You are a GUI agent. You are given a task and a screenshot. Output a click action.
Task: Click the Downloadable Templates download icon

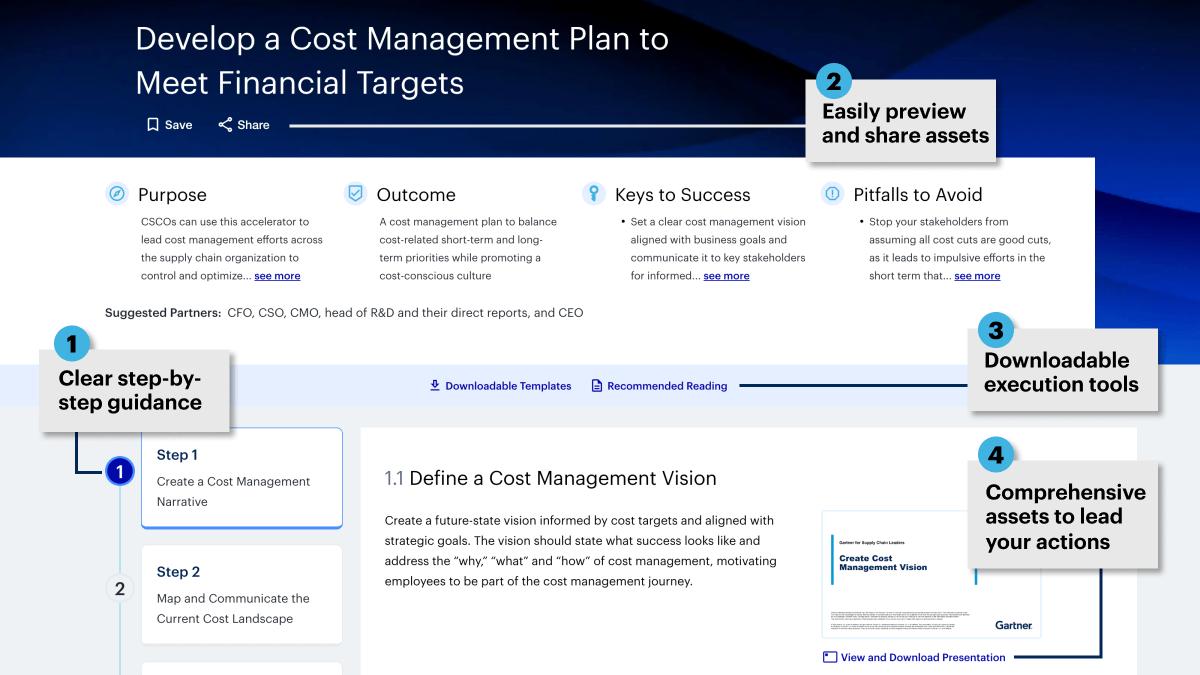click(x=435, y=385)
